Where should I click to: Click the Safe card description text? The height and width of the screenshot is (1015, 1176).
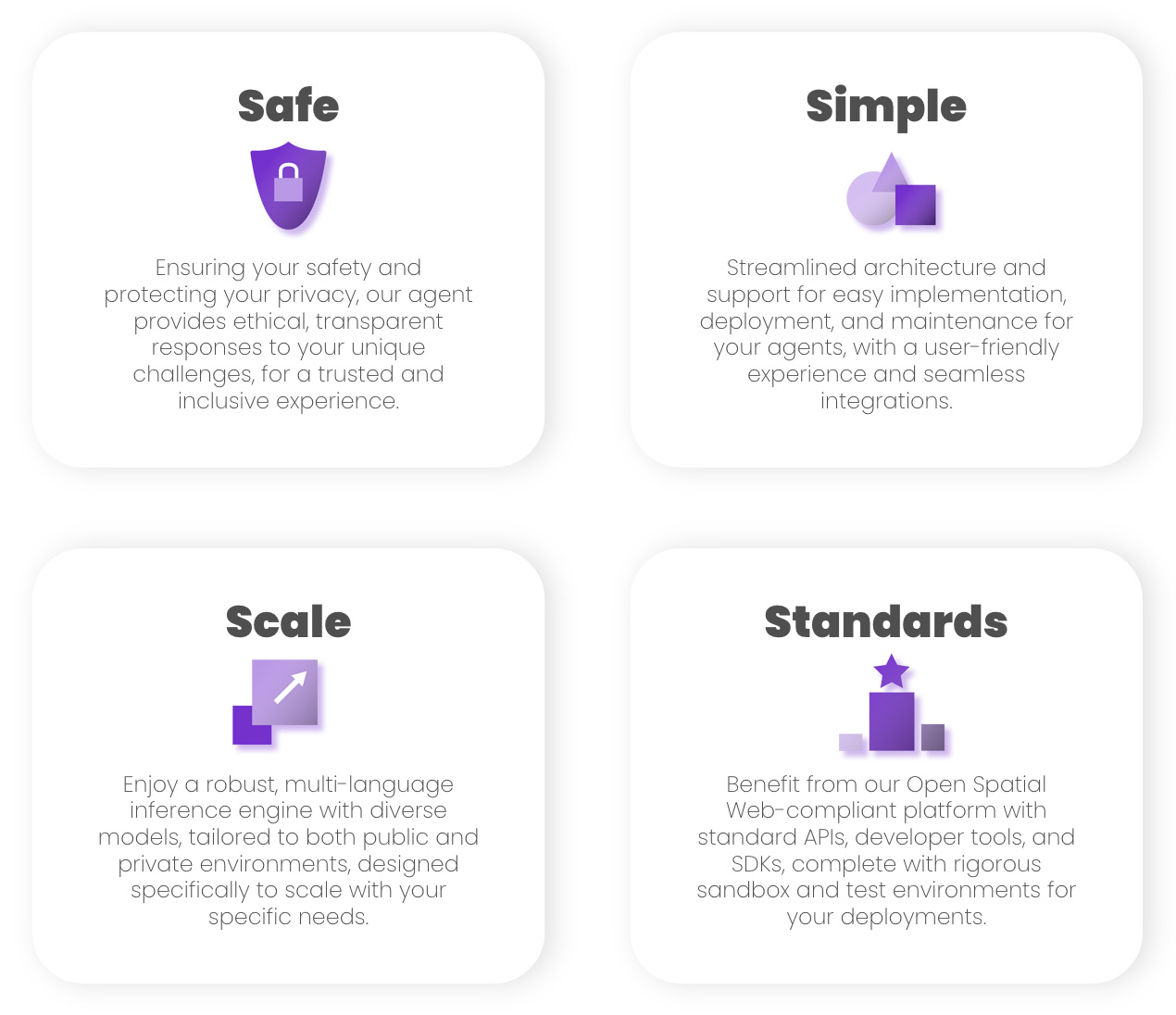(x=288, y=334)
